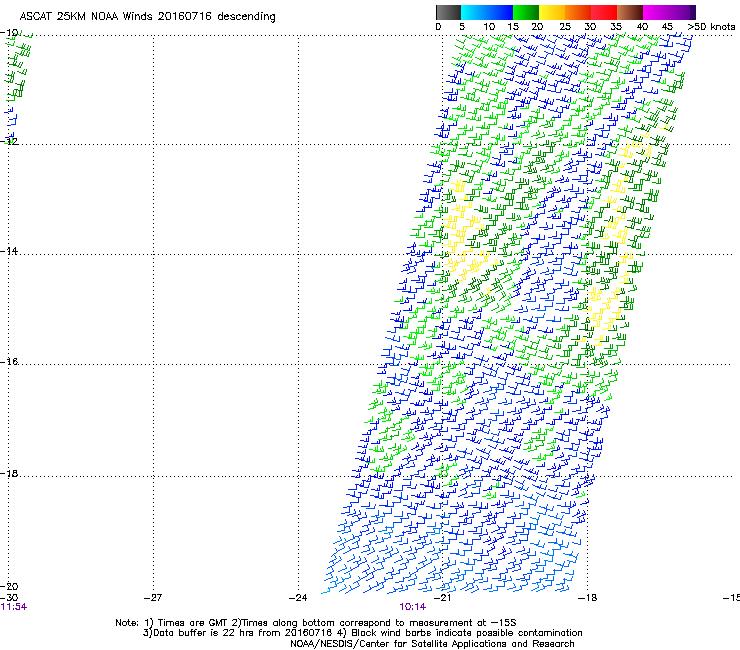Click the red 30-35 knots legend swatch
740x650 pixels.
click(604, 12)
